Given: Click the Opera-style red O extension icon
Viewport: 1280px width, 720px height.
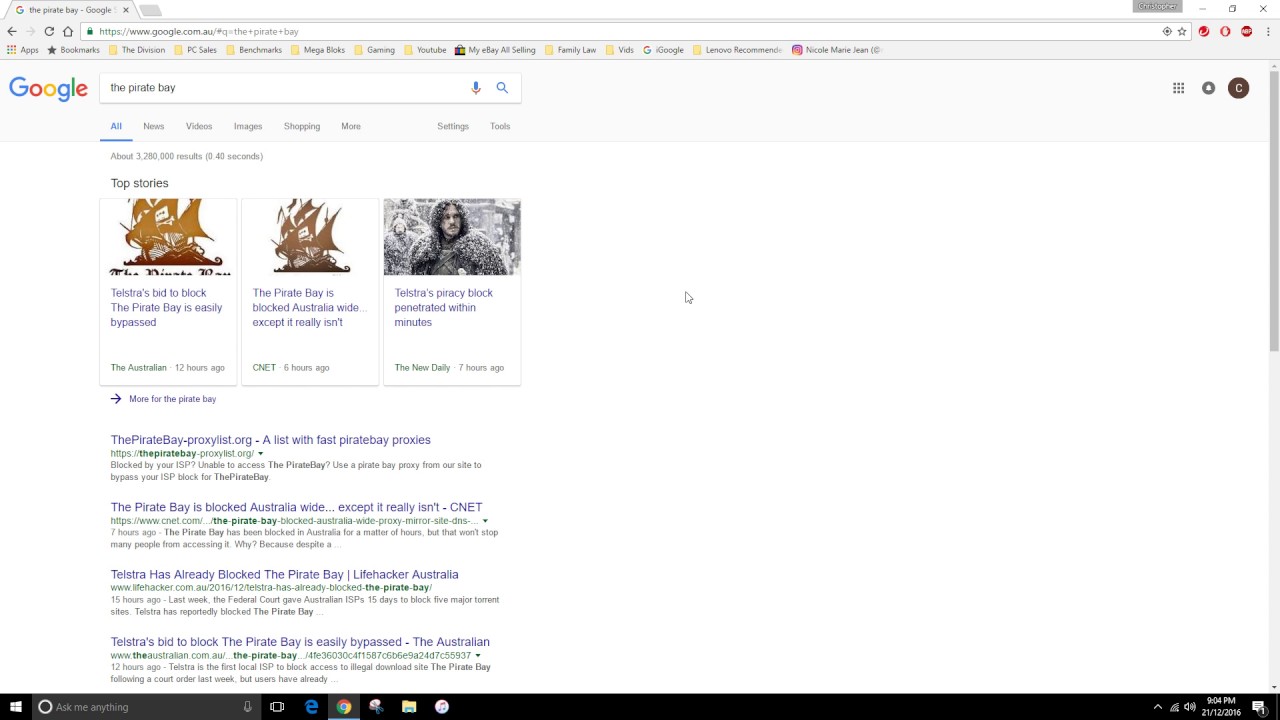Looking at the screenshot, I should [1225, 31].
